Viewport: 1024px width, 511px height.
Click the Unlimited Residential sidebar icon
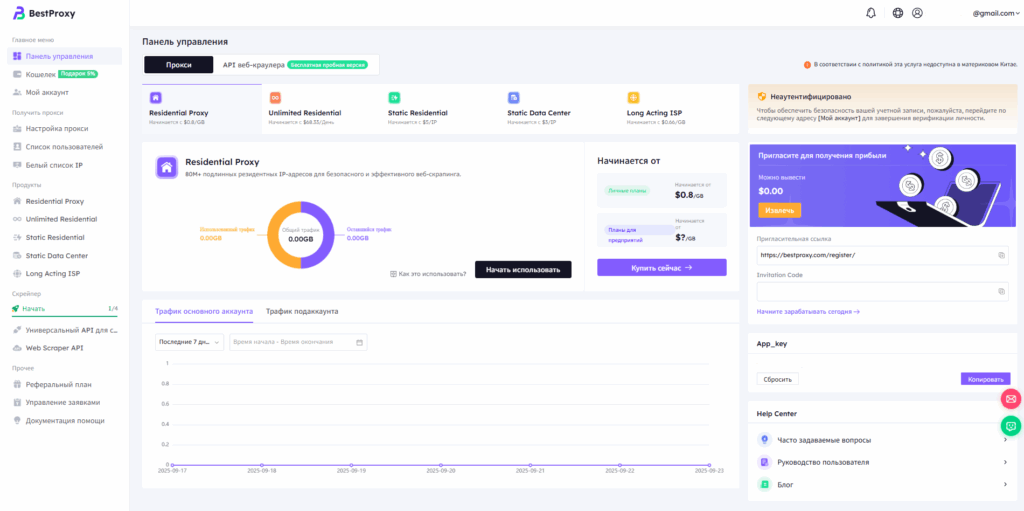point(18,220)
